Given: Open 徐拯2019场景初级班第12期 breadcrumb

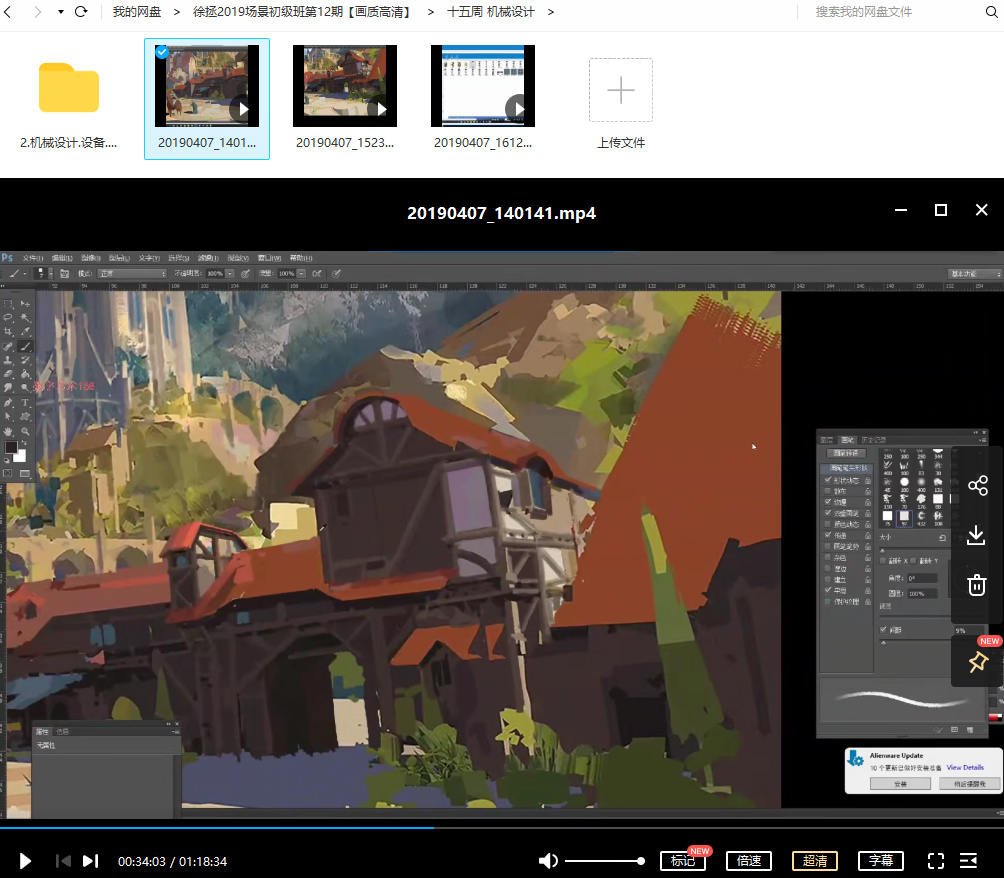Looking at the screenshot, I should point(302,12).
